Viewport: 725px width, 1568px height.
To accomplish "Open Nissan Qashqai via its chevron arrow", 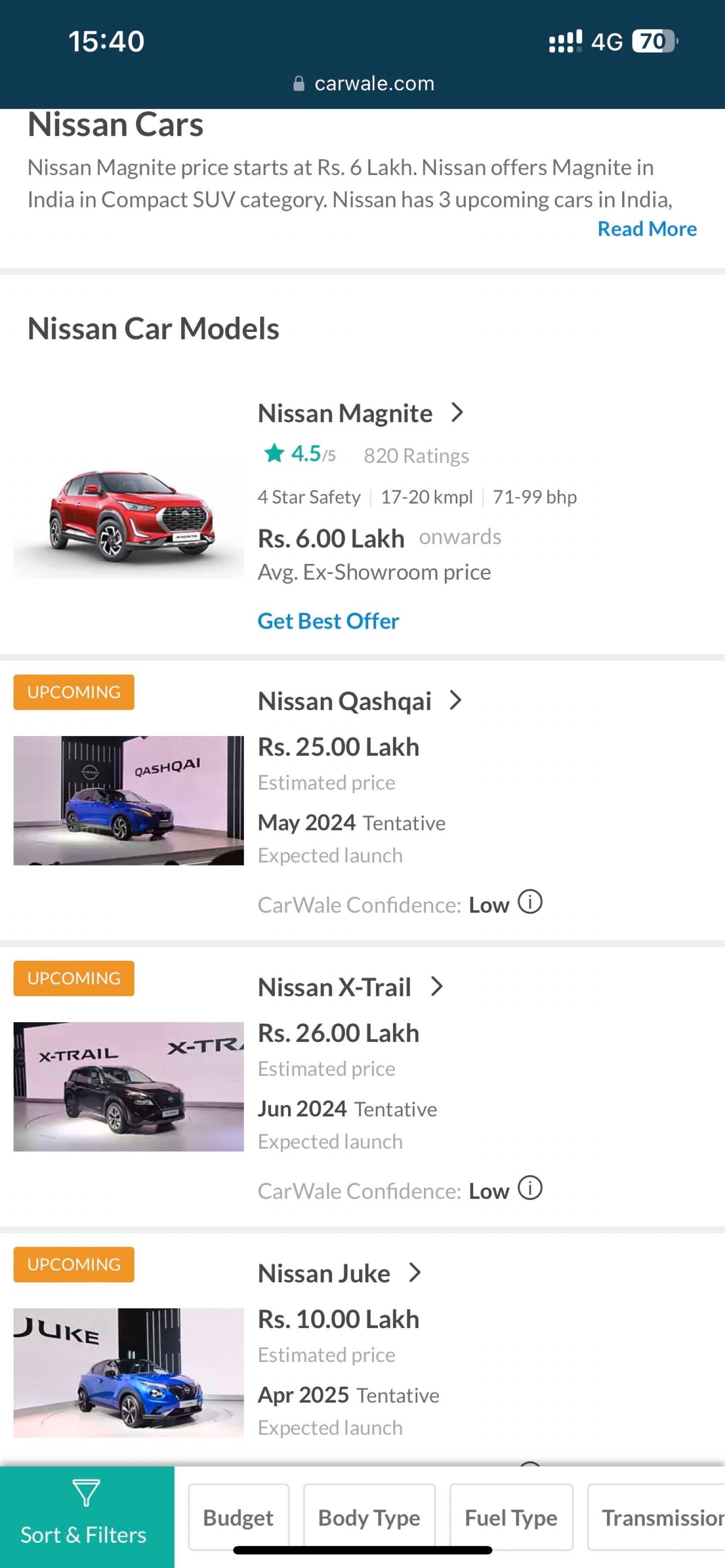I will 455,701.
